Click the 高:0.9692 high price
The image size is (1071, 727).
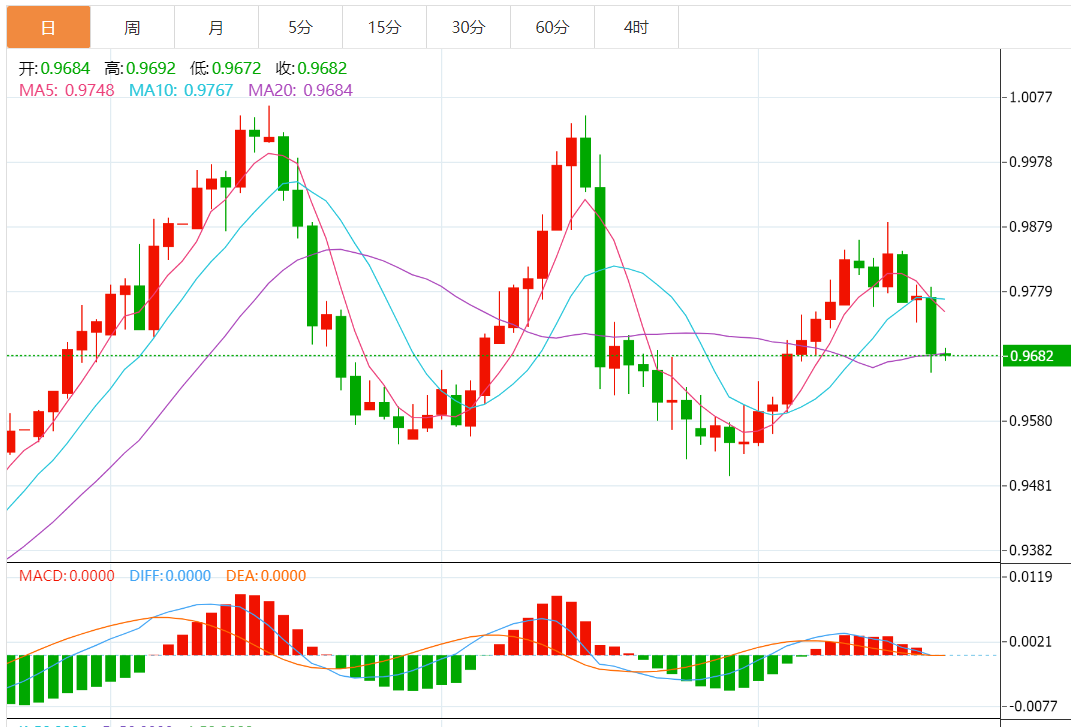click(x=140, y=68)
